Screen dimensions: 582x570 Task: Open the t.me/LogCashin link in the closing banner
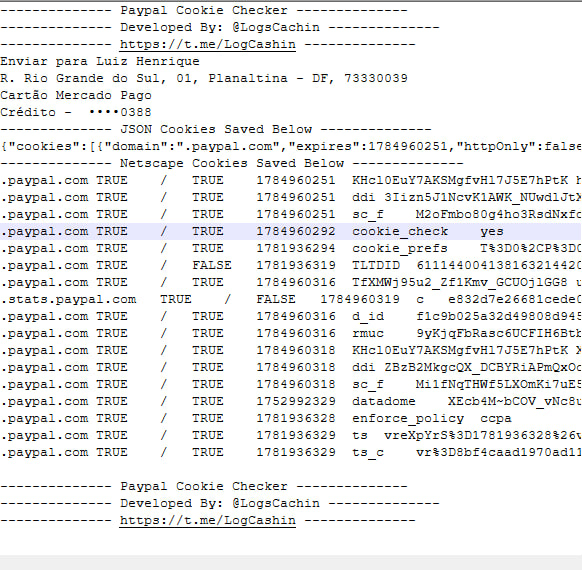[x=207, y=521]
